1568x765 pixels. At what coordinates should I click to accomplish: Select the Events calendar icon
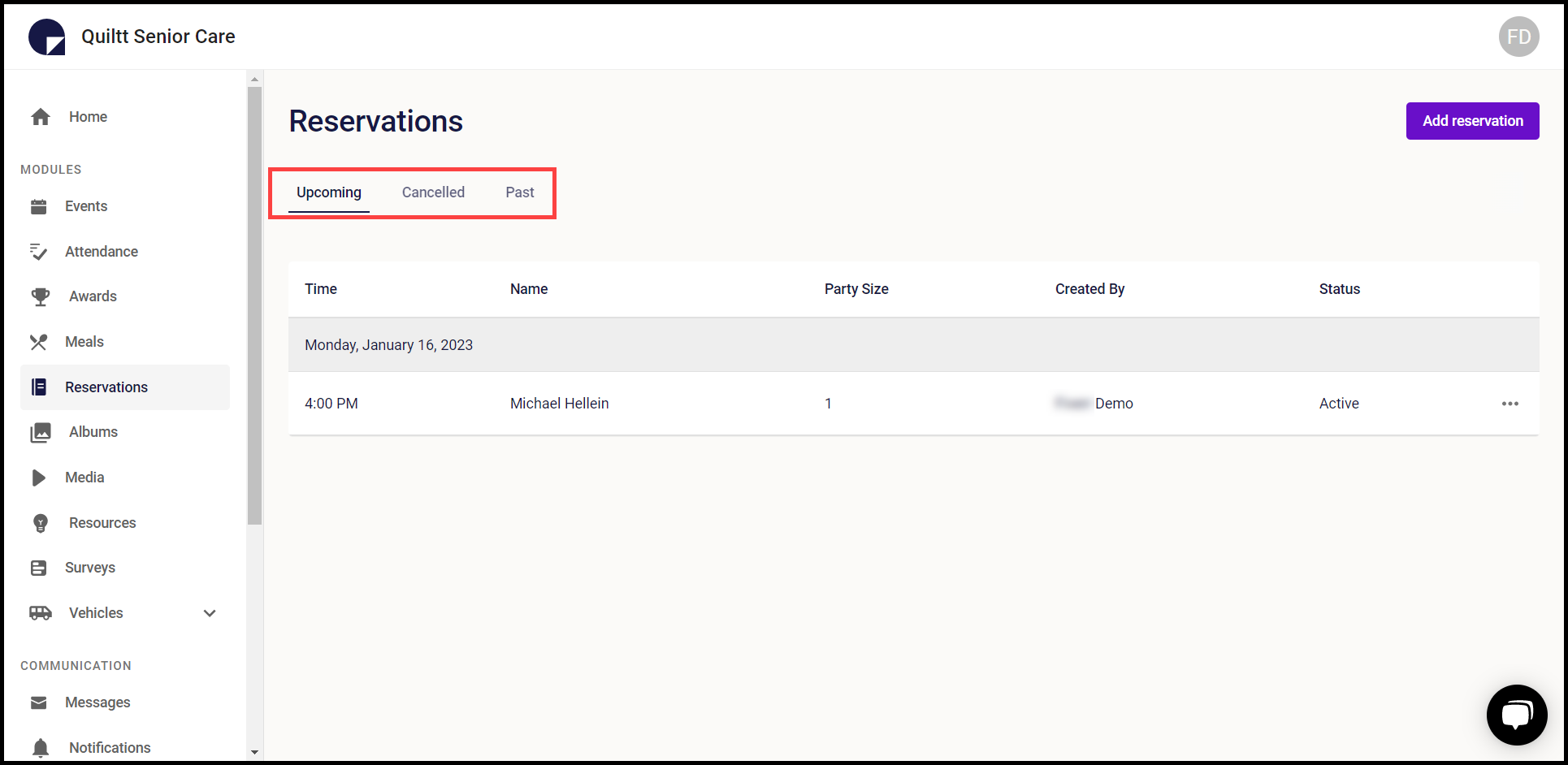tap(39, 205)
